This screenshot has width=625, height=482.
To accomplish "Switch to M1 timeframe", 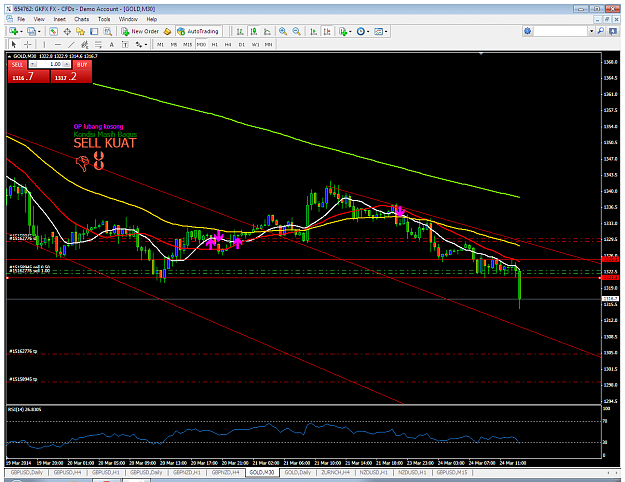I will point(160,44).
